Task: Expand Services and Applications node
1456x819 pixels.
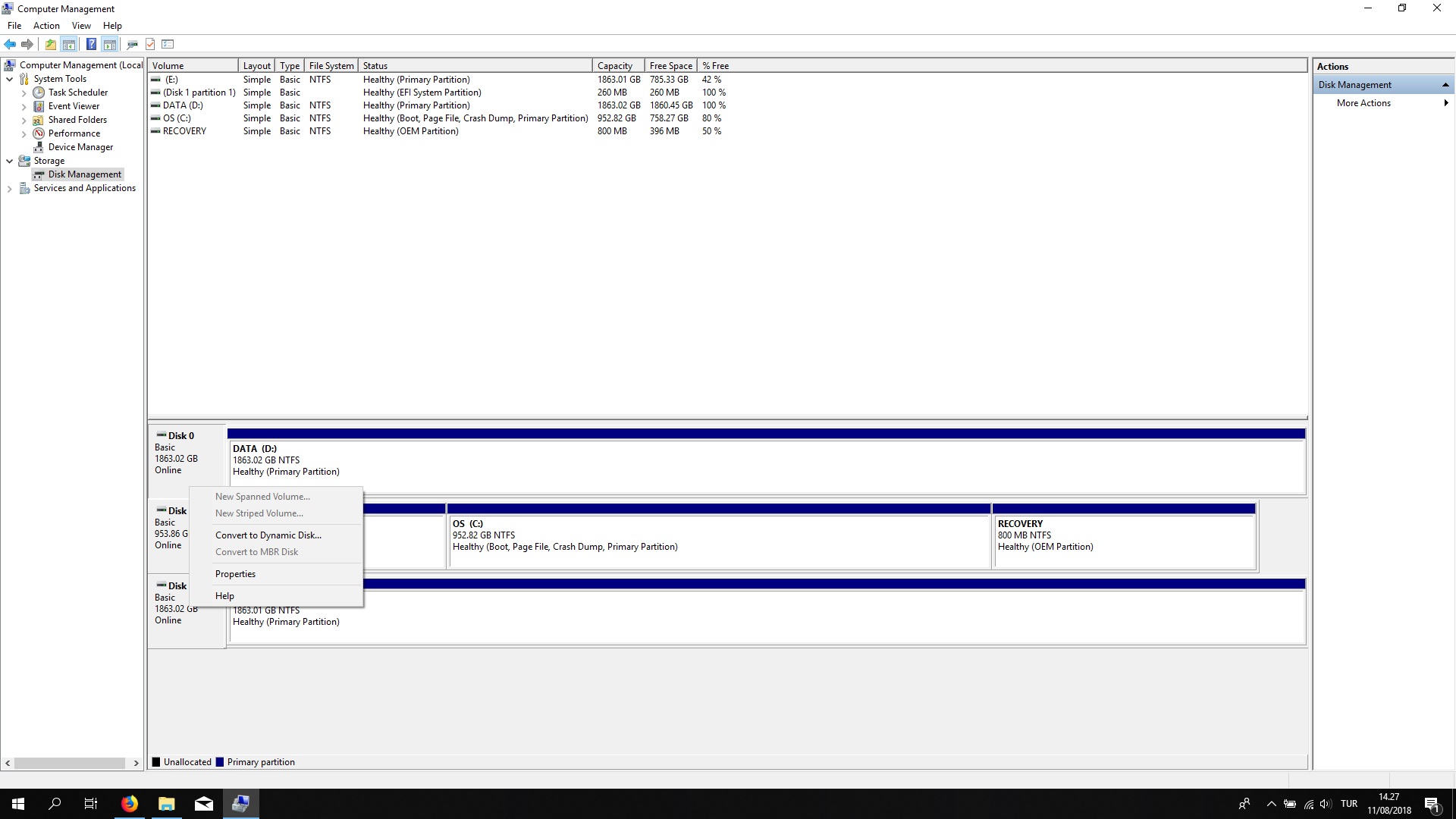Action: pos(9,189)
